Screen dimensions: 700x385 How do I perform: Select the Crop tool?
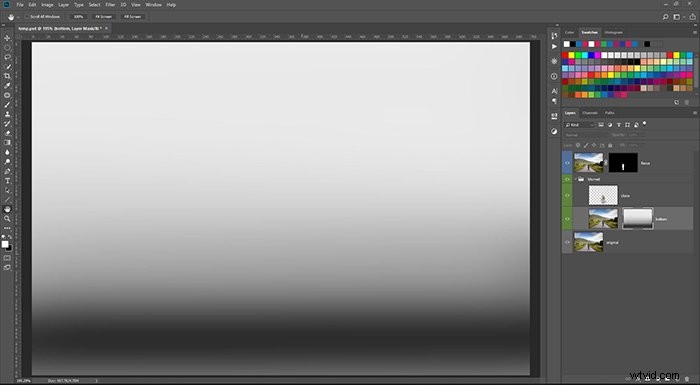point(7,76)
